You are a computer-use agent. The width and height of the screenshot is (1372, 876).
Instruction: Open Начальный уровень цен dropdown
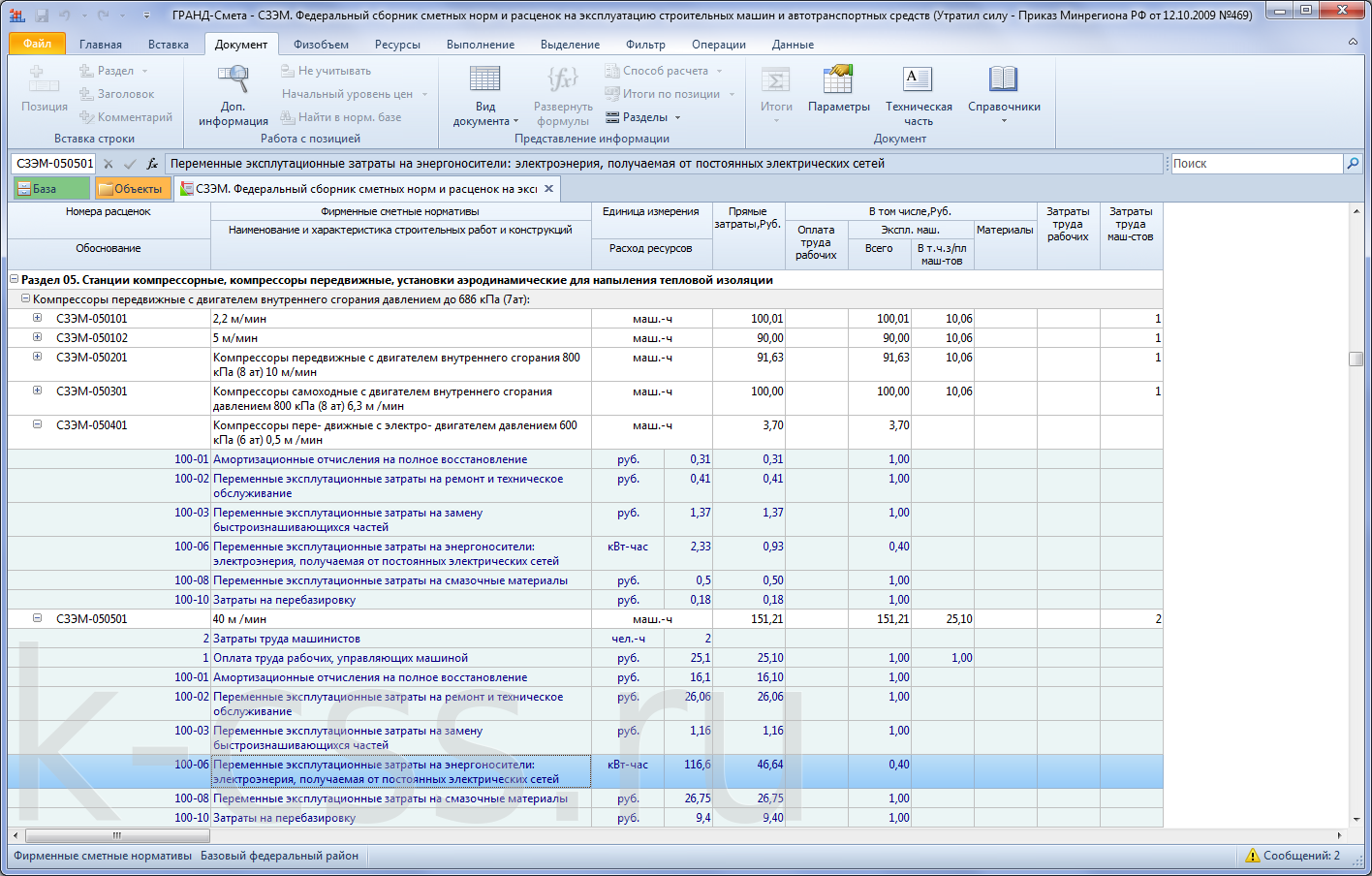point(355,94)
